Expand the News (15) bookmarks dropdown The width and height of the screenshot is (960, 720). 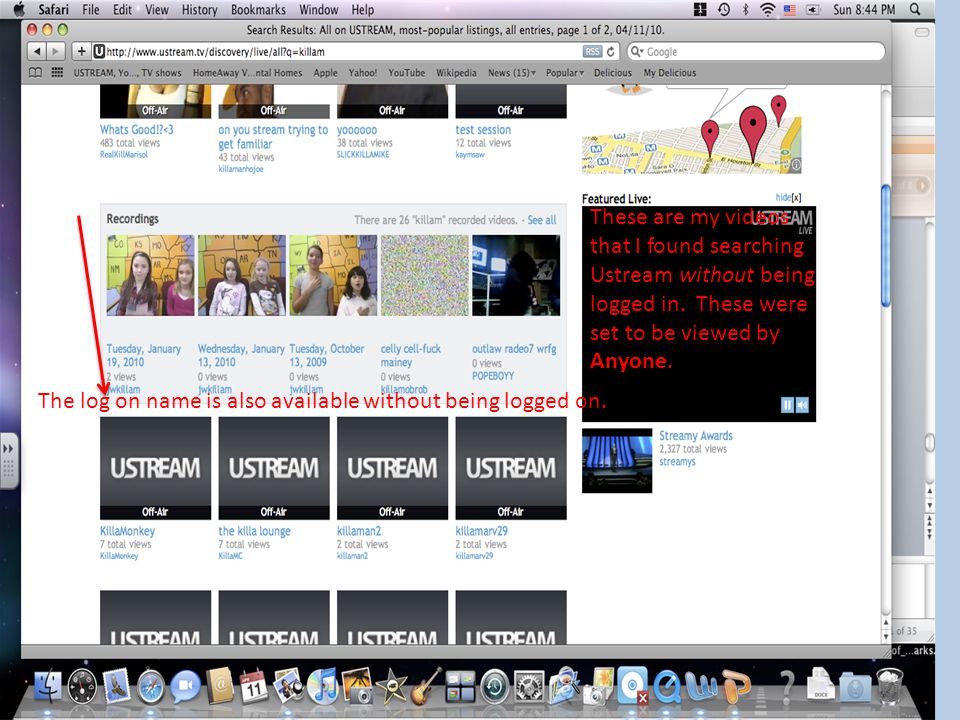[x=511, y=73]
